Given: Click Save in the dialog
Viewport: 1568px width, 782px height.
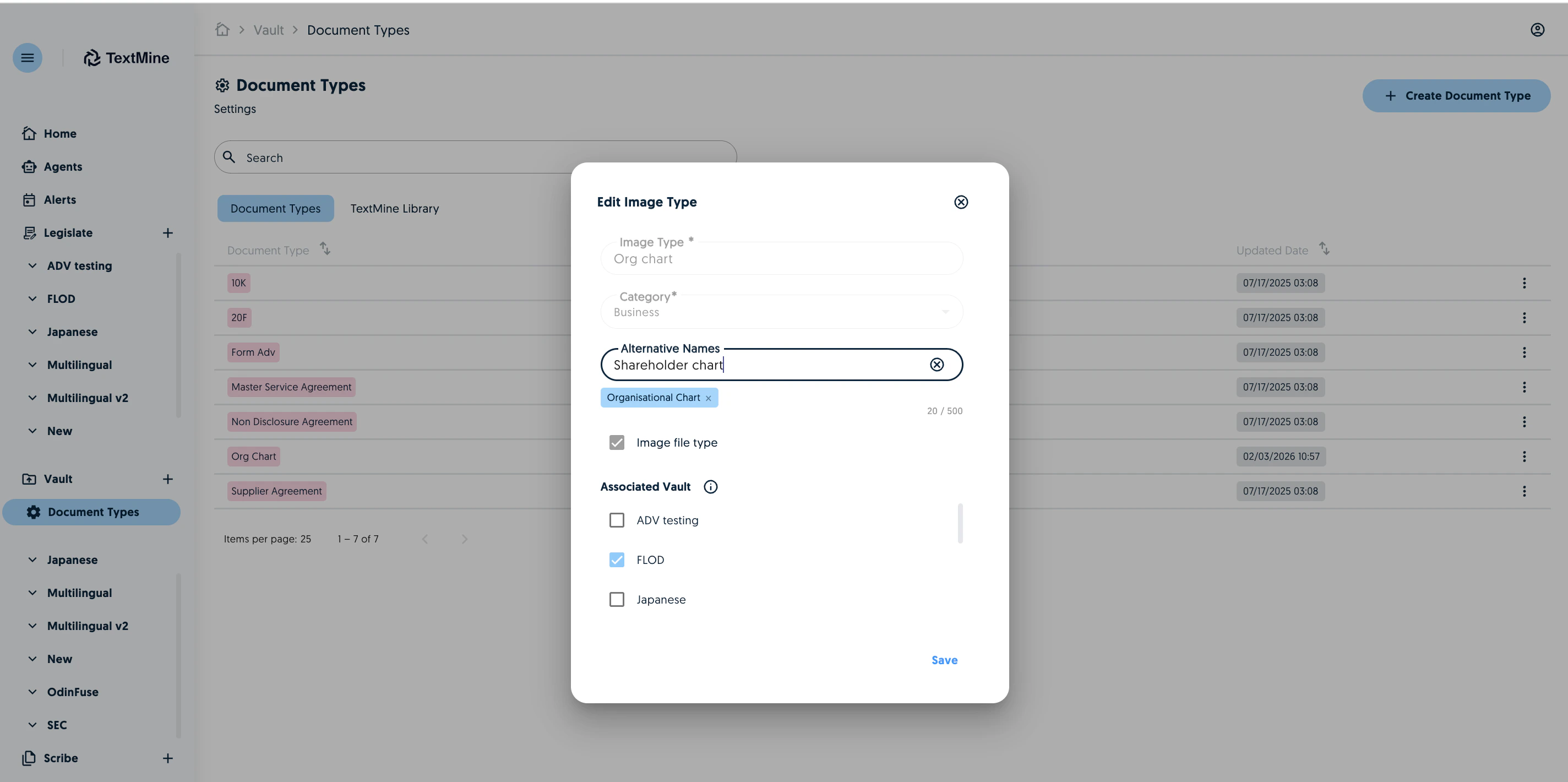Looking at the screenshot, I should tap(944, 660).
